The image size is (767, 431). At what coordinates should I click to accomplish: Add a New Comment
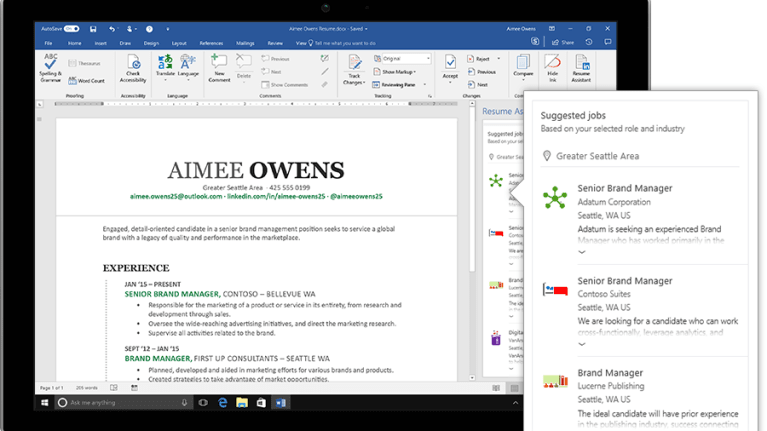219,68
